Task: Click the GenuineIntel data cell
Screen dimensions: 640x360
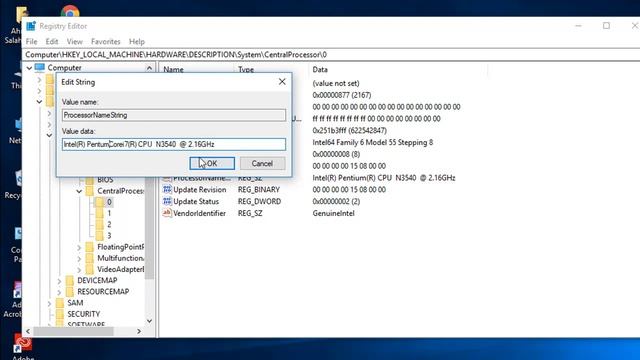Action: [x=333, y=213]
